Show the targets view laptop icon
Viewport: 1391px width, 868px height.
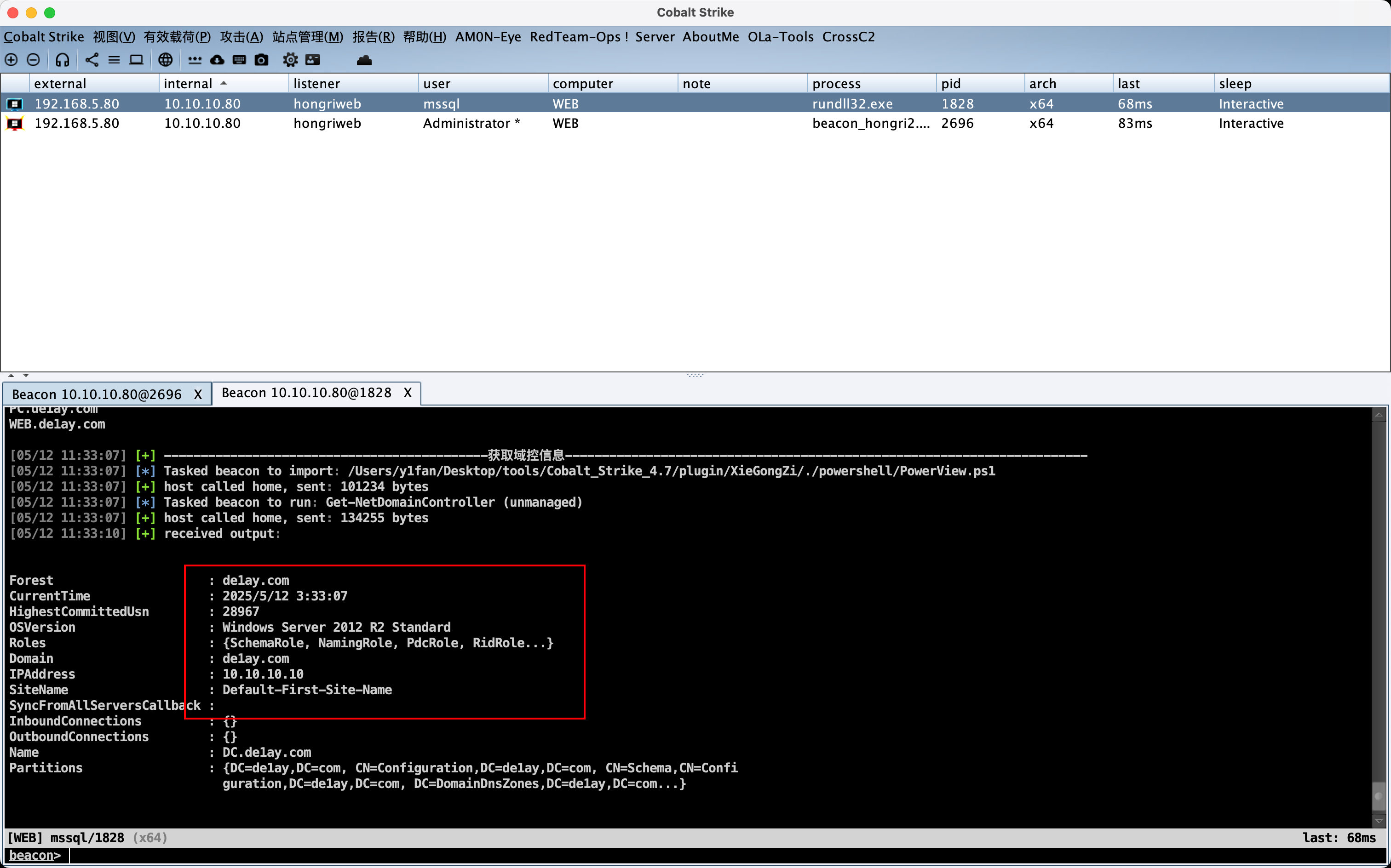136,60
